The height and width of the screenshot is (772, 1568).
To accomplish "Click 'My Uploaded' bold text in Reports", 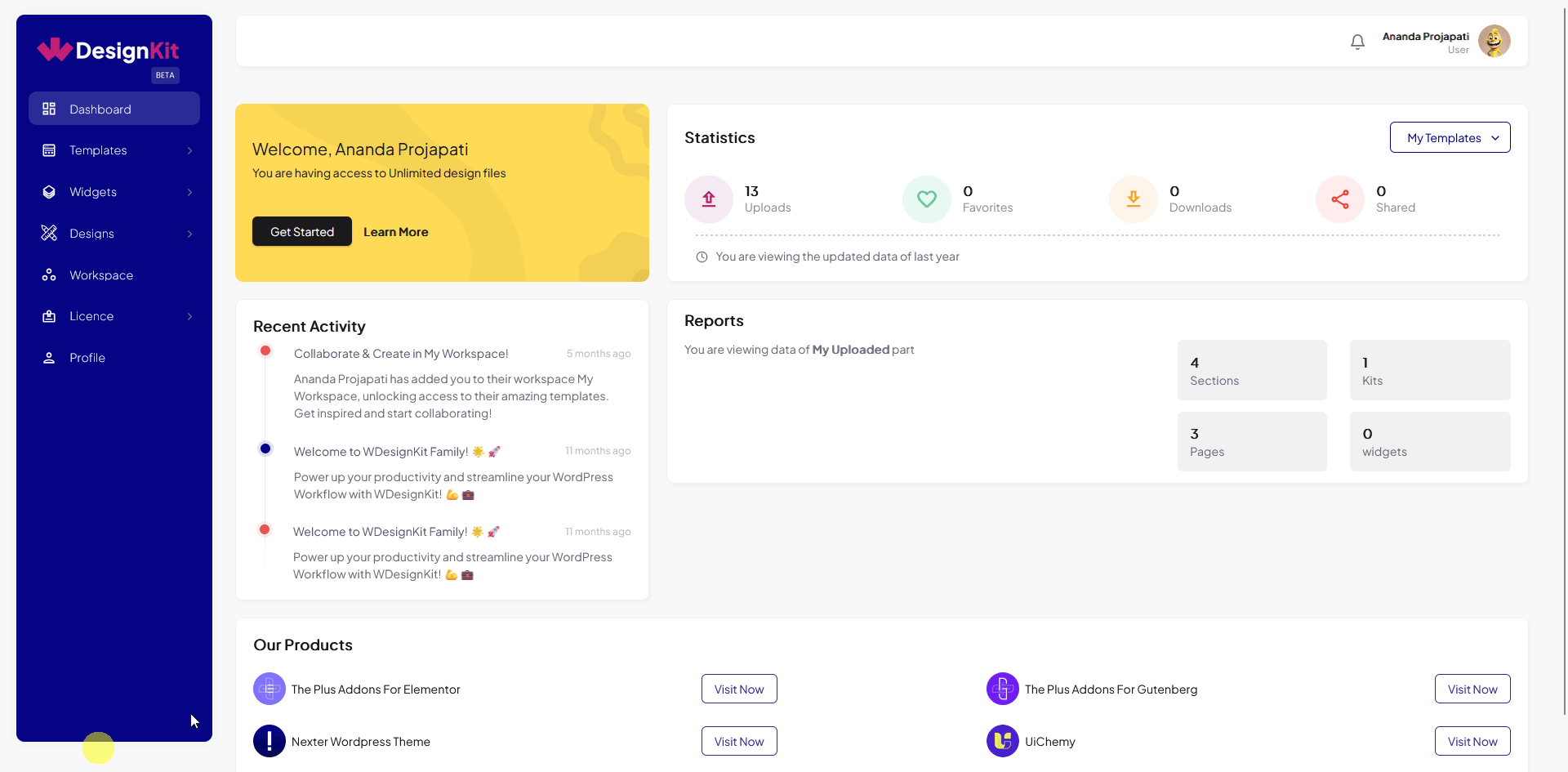I will tap(850, 350).
